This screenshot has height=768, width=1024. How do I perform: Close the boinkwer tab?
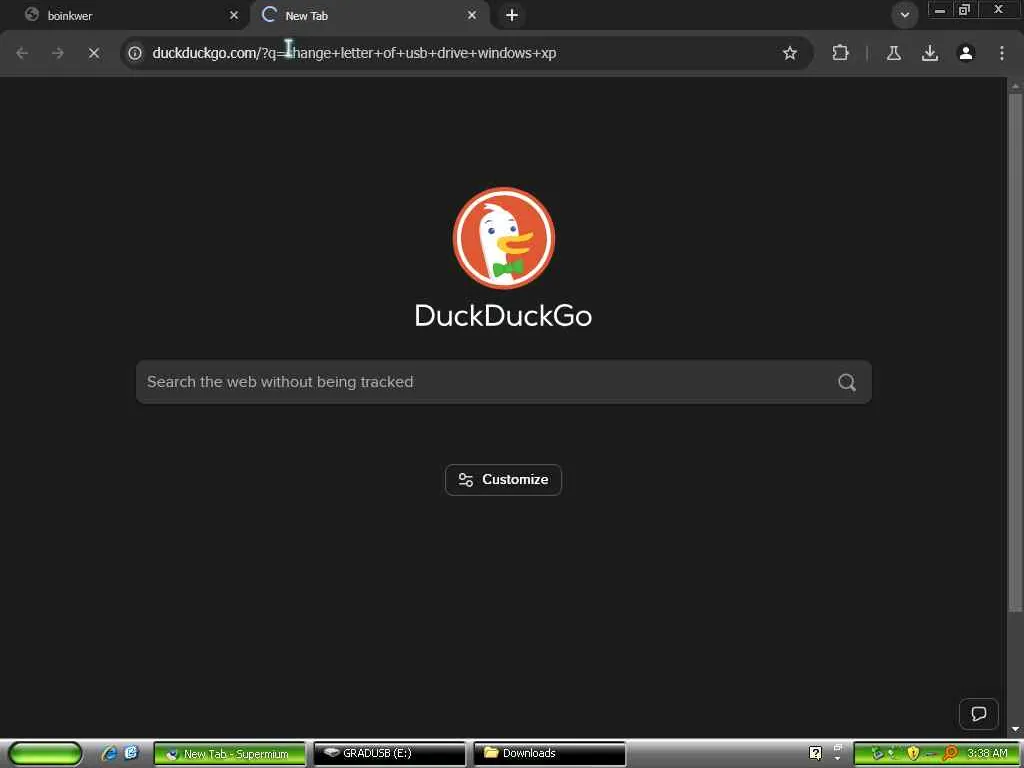pyautogui.click(x=234, y=16)
